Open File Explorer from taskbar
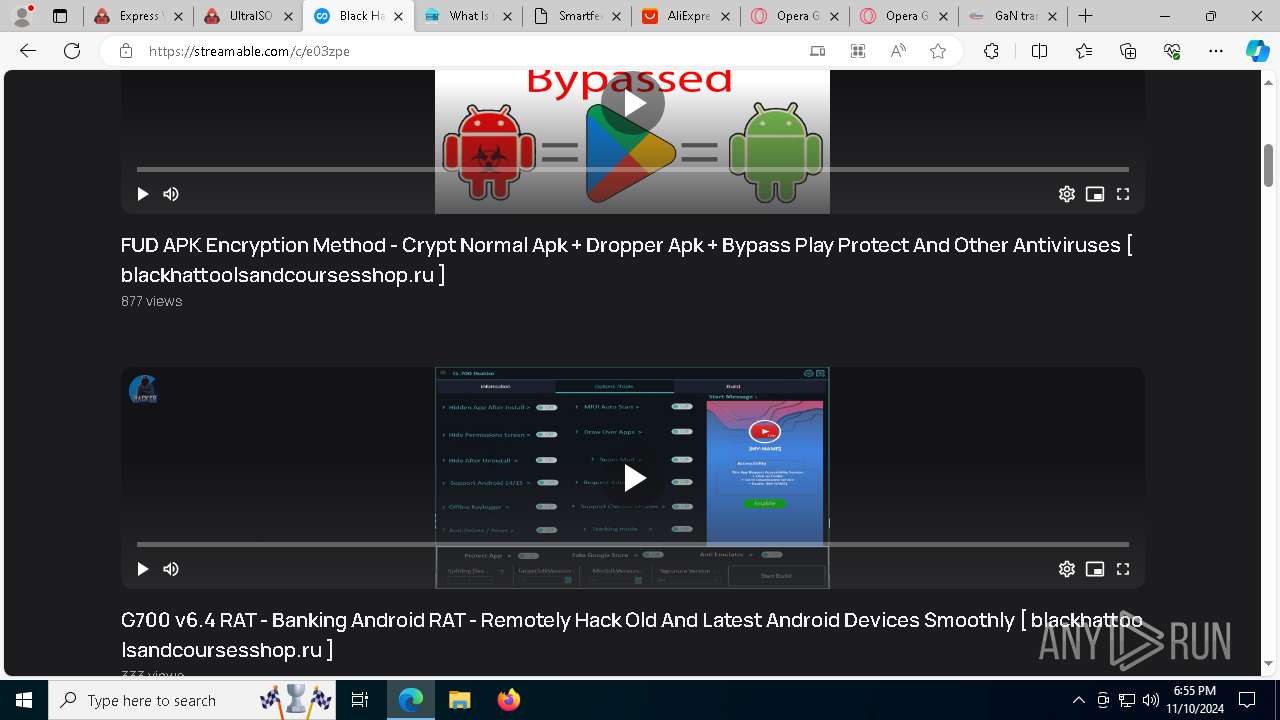The width and height of the screenshot is (1280, 720). pos(459,700)
